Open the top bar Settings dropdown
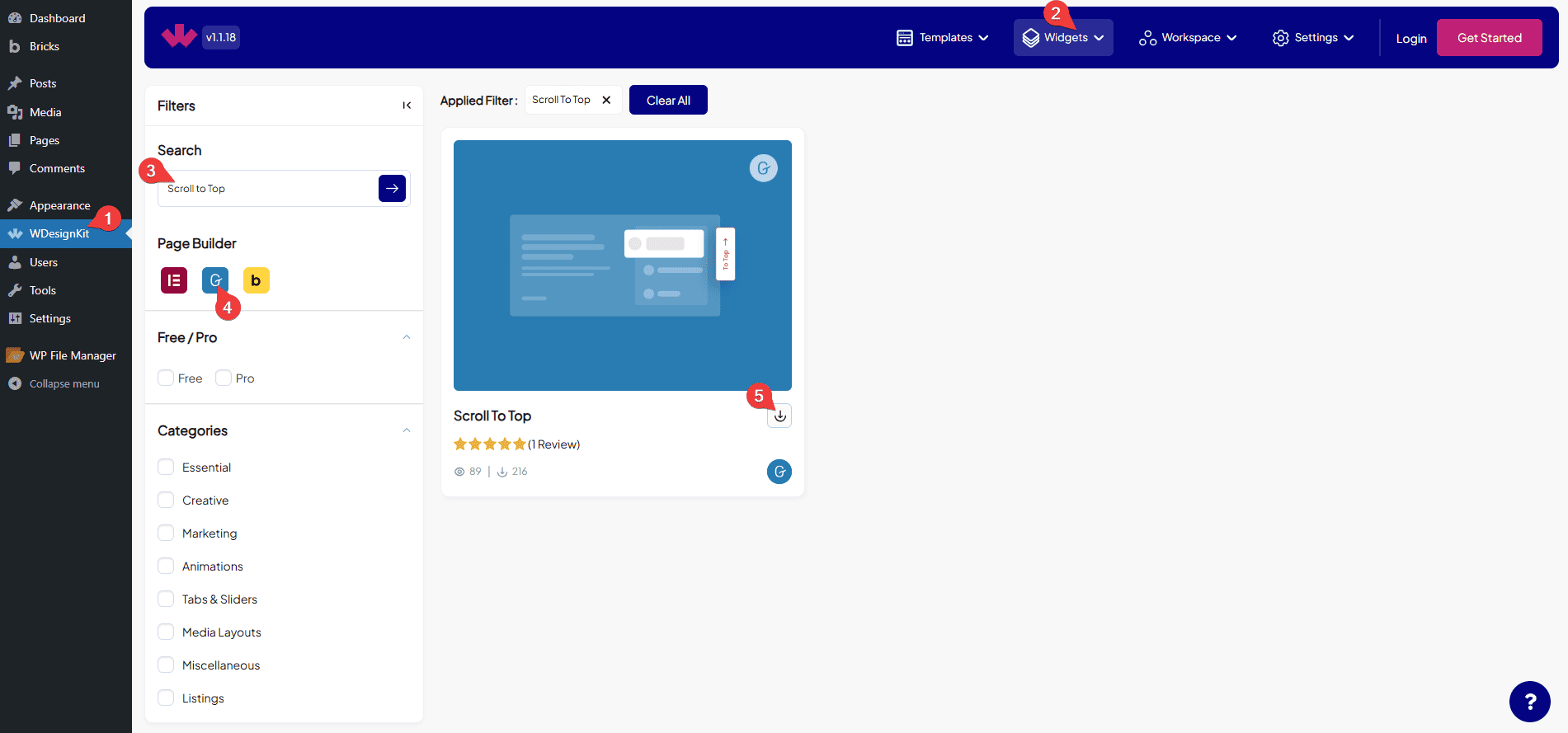 point(1313,38)
